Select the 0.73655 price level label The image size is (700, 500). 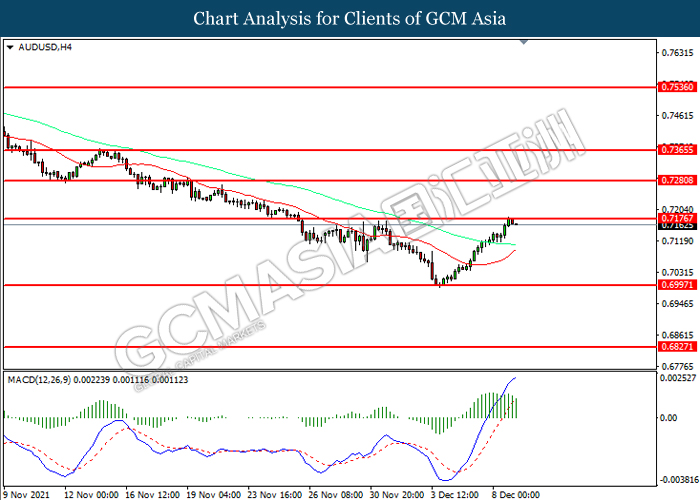click(677, 150)
